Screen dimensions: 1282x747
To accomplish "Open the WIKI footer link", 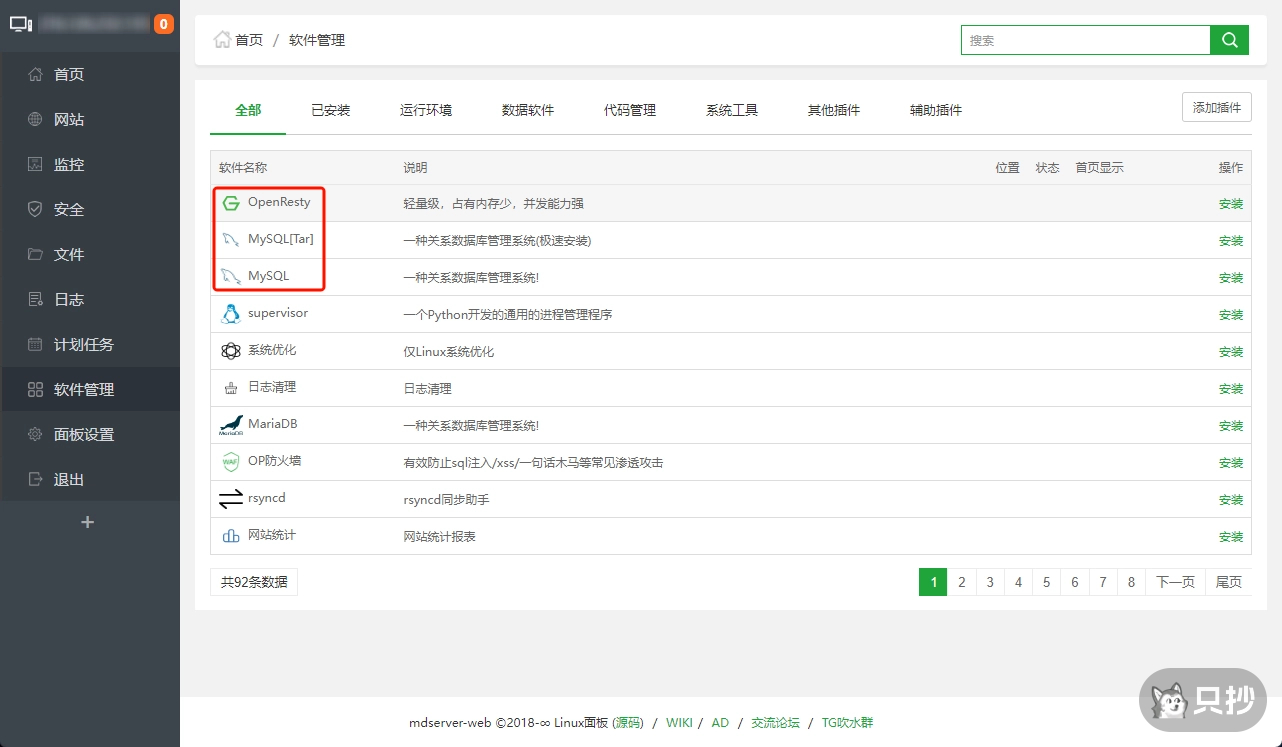I will tap(679, 722).
